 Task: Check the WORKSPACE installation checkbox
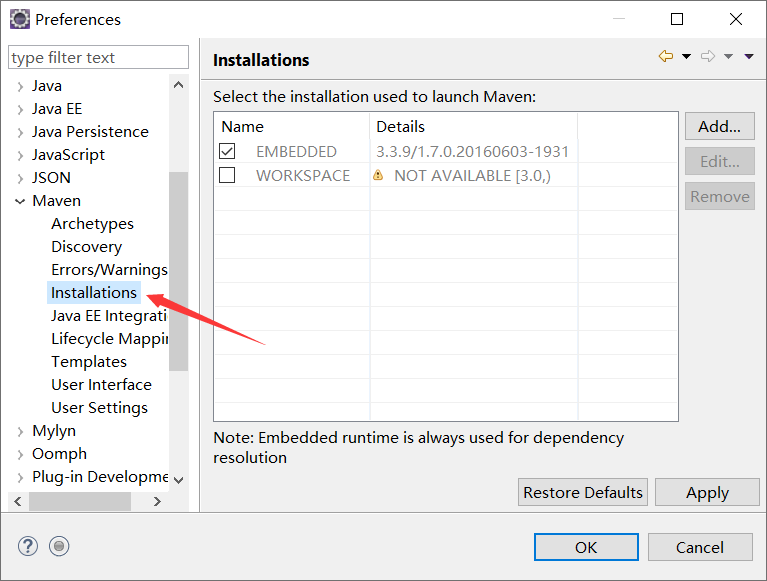click(x=227, y=175)
